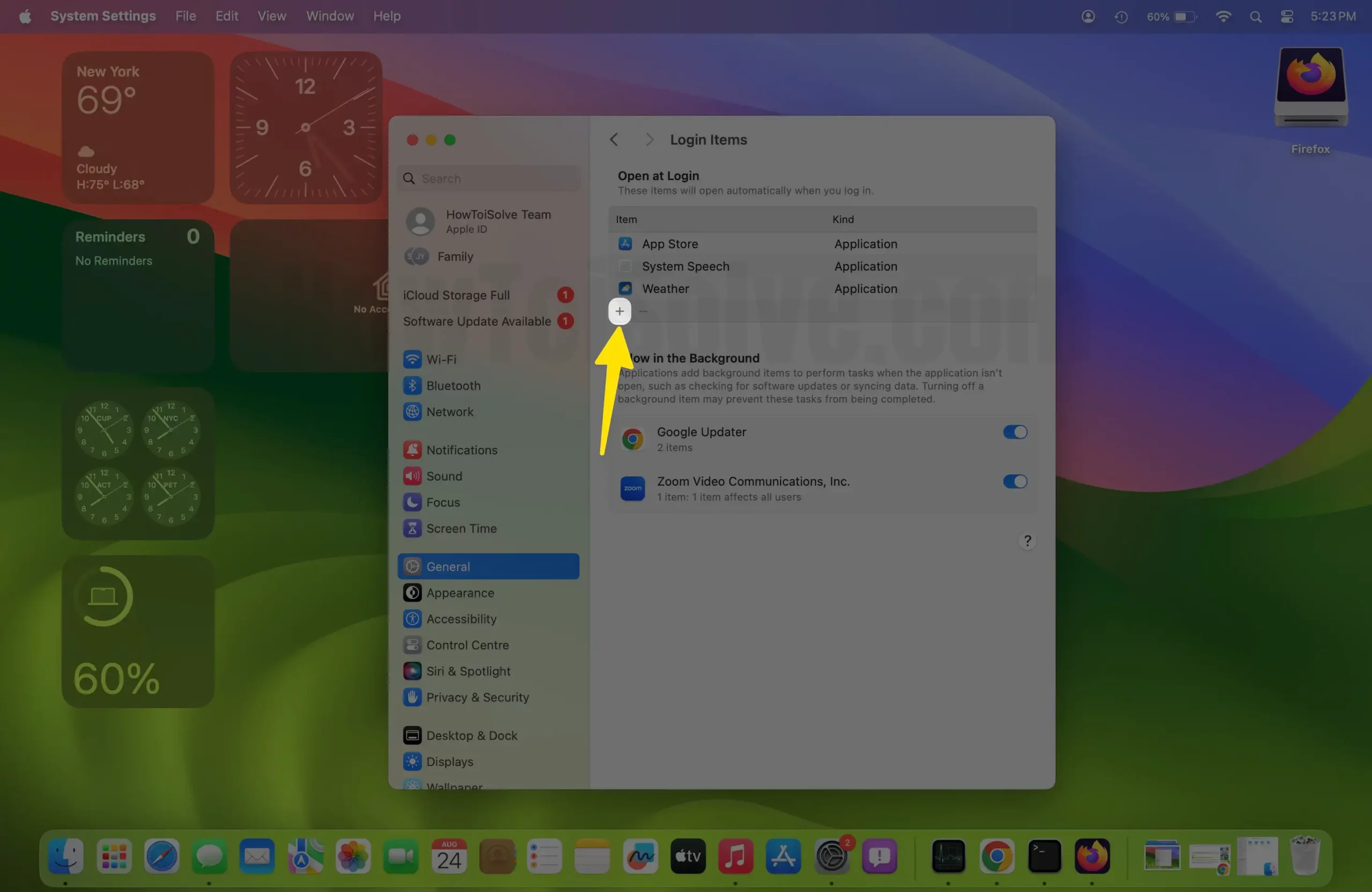The image size is (1372, 892).
Task: Open Photos from the Dock
Action: click(353, 856)
